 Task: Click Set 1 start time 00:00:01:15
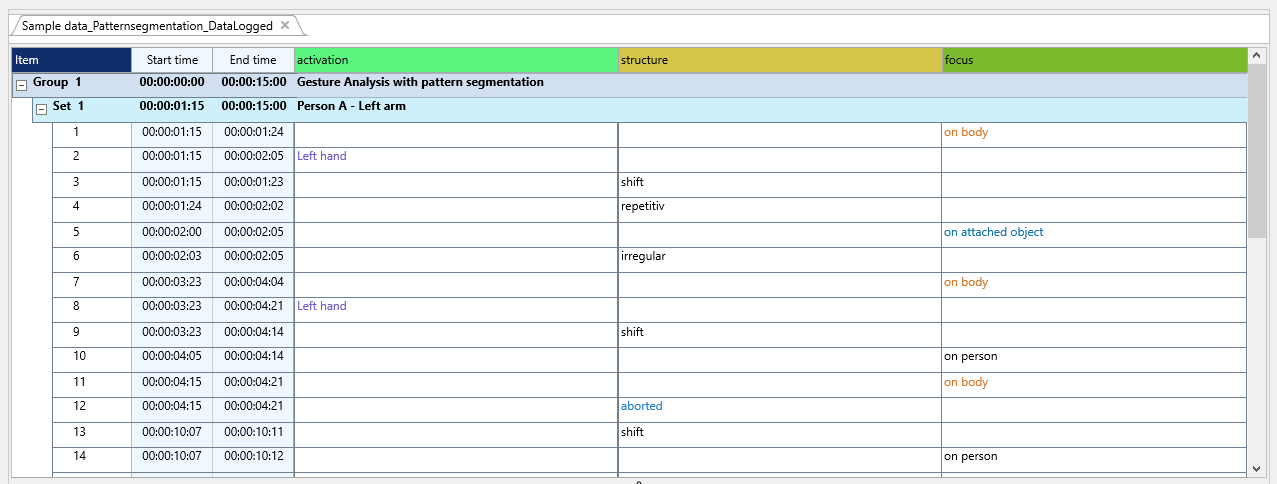[x=172, y=106]
